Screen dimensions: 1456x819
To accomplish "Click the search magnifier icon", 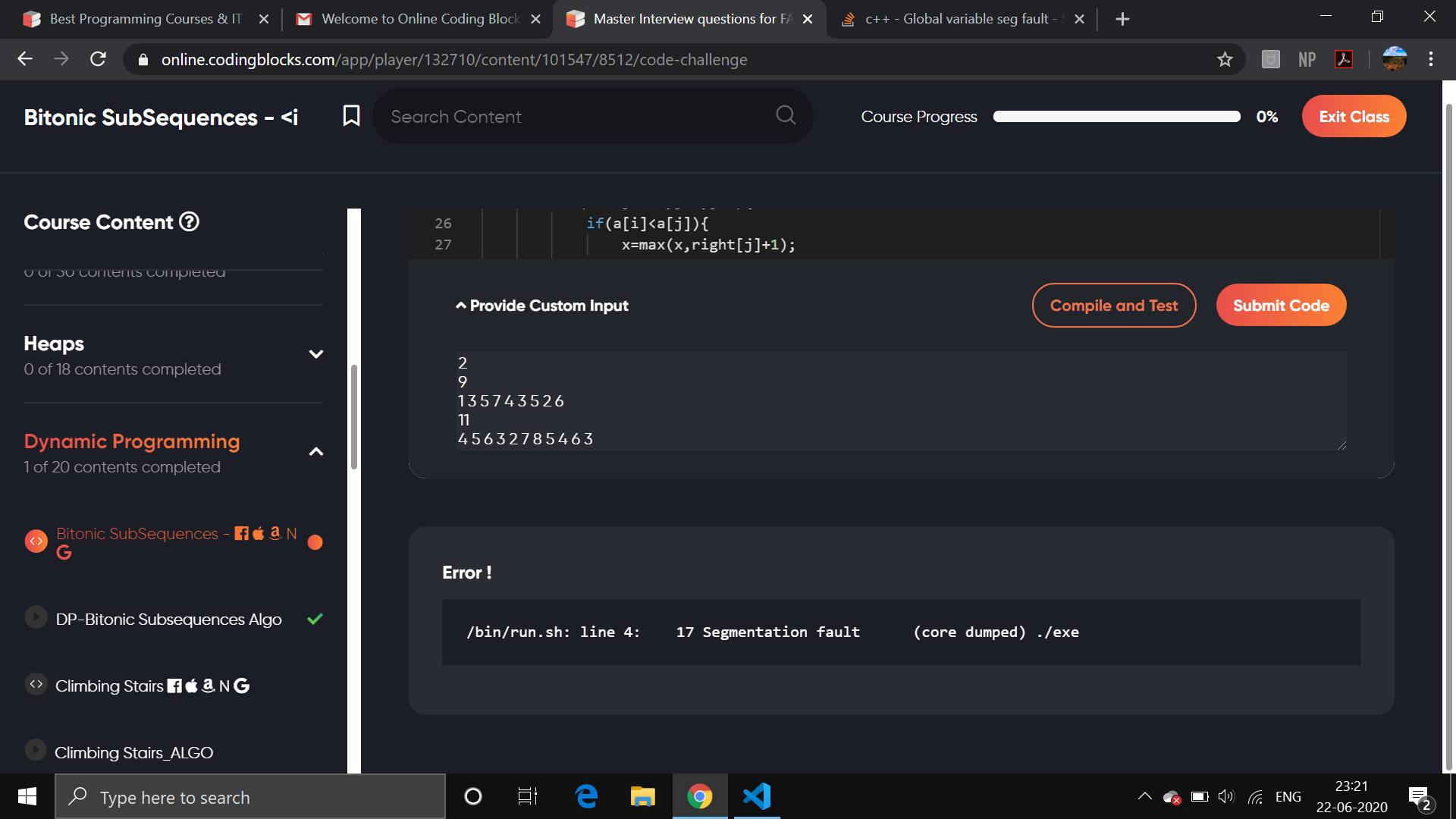I will click(786, 115).
